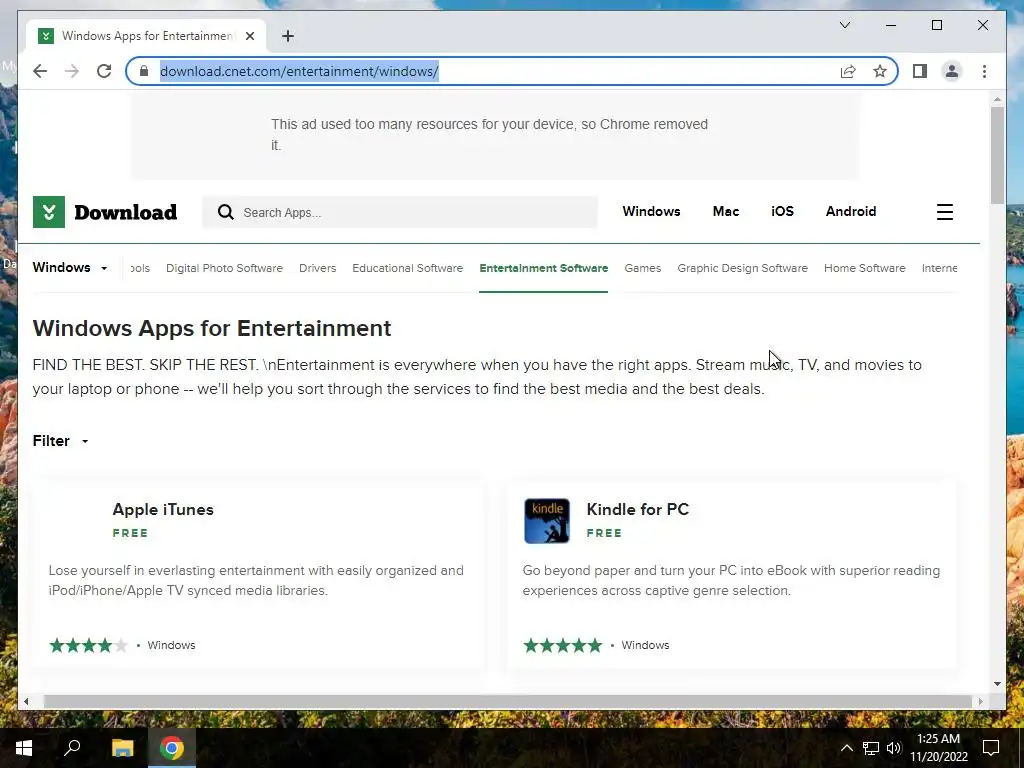The height and width of the screenshot is (768, 1024).
Task: Toggle the Chrome side panel icon
Action: (x=920, y=71)
